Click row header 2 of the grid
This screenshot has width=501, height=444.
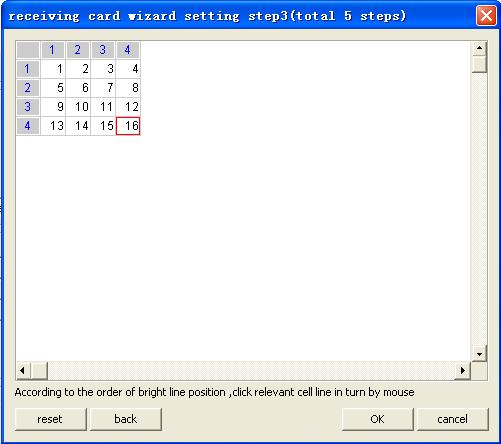(28, 88)
